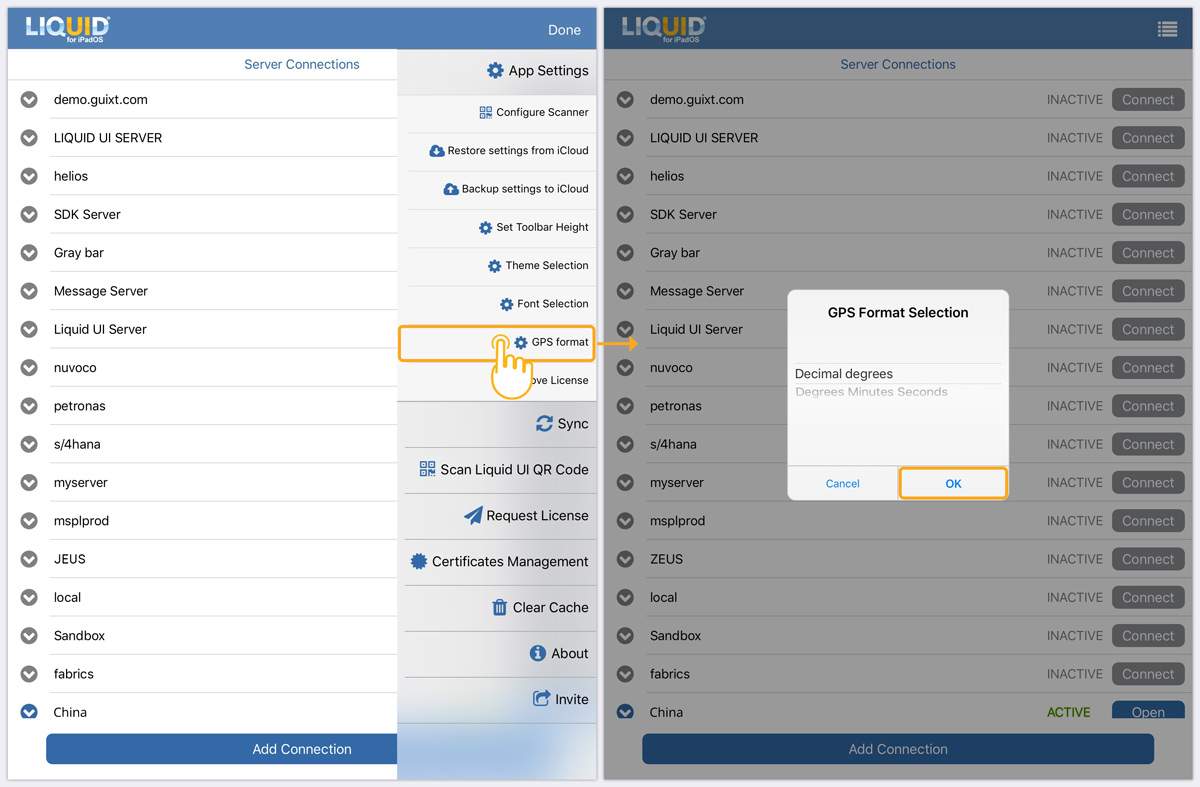Tap the Backup settings to iCloud icon
The image size is (1200, 787).
click(x=451, y=189)
